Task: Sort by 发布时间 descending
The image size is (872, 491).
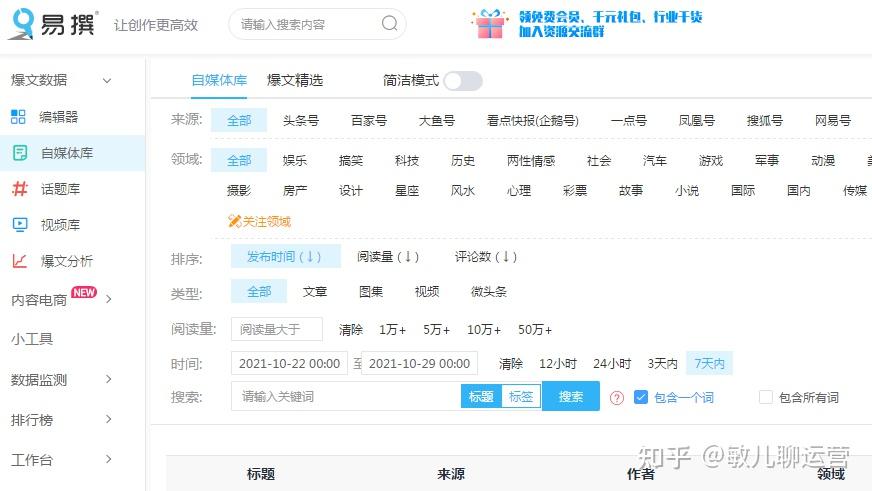Action: tap(285, 256)
